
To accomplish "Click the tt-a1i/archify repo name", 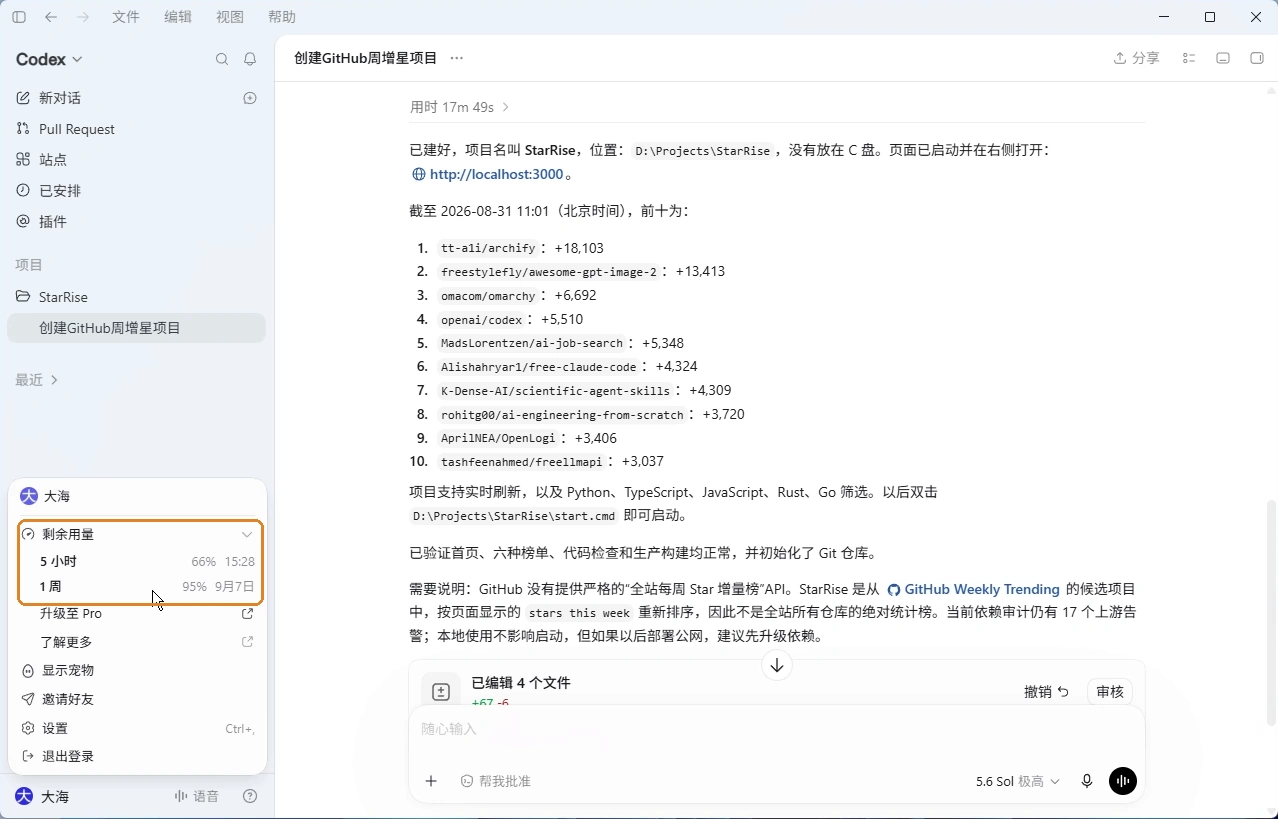I will pos(488,249).
